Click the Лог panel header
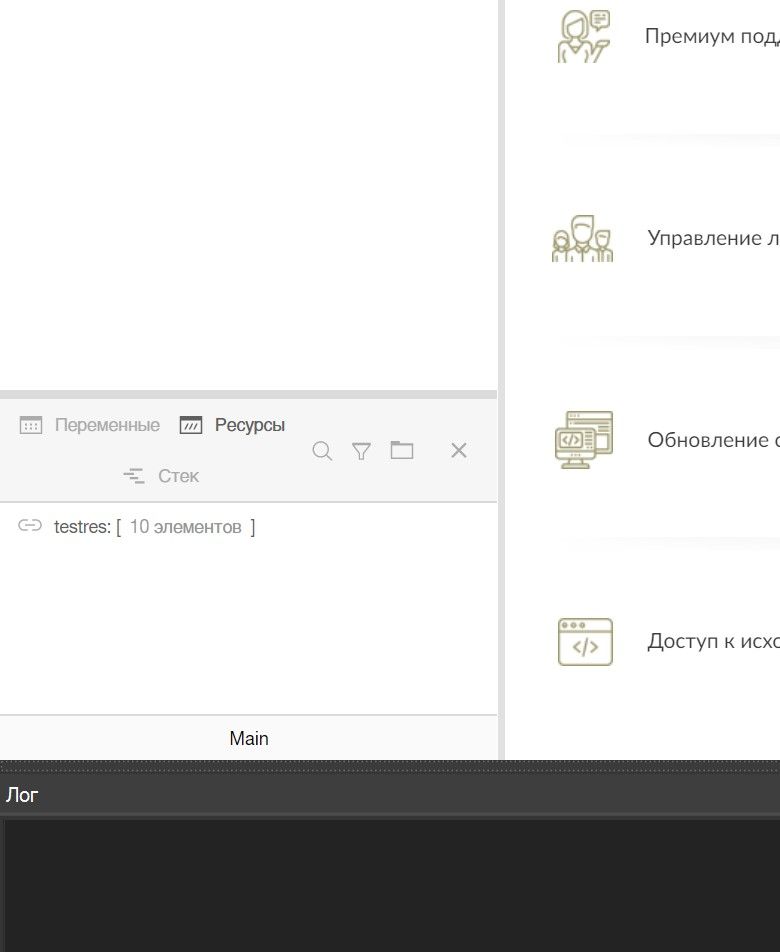 click(23, 795)
